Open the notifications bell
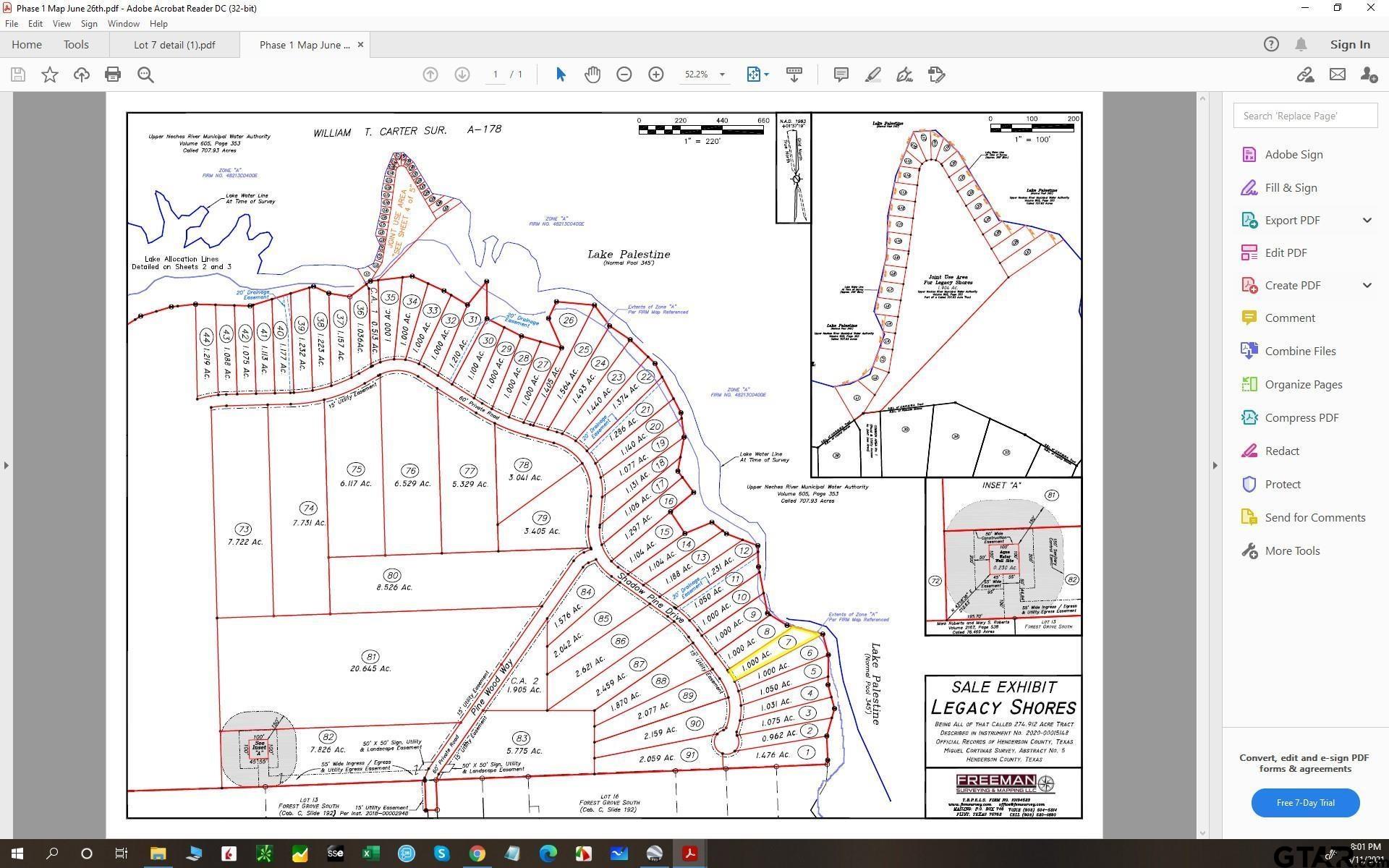The image size is (1389, 868). [x=1301, y=44]
